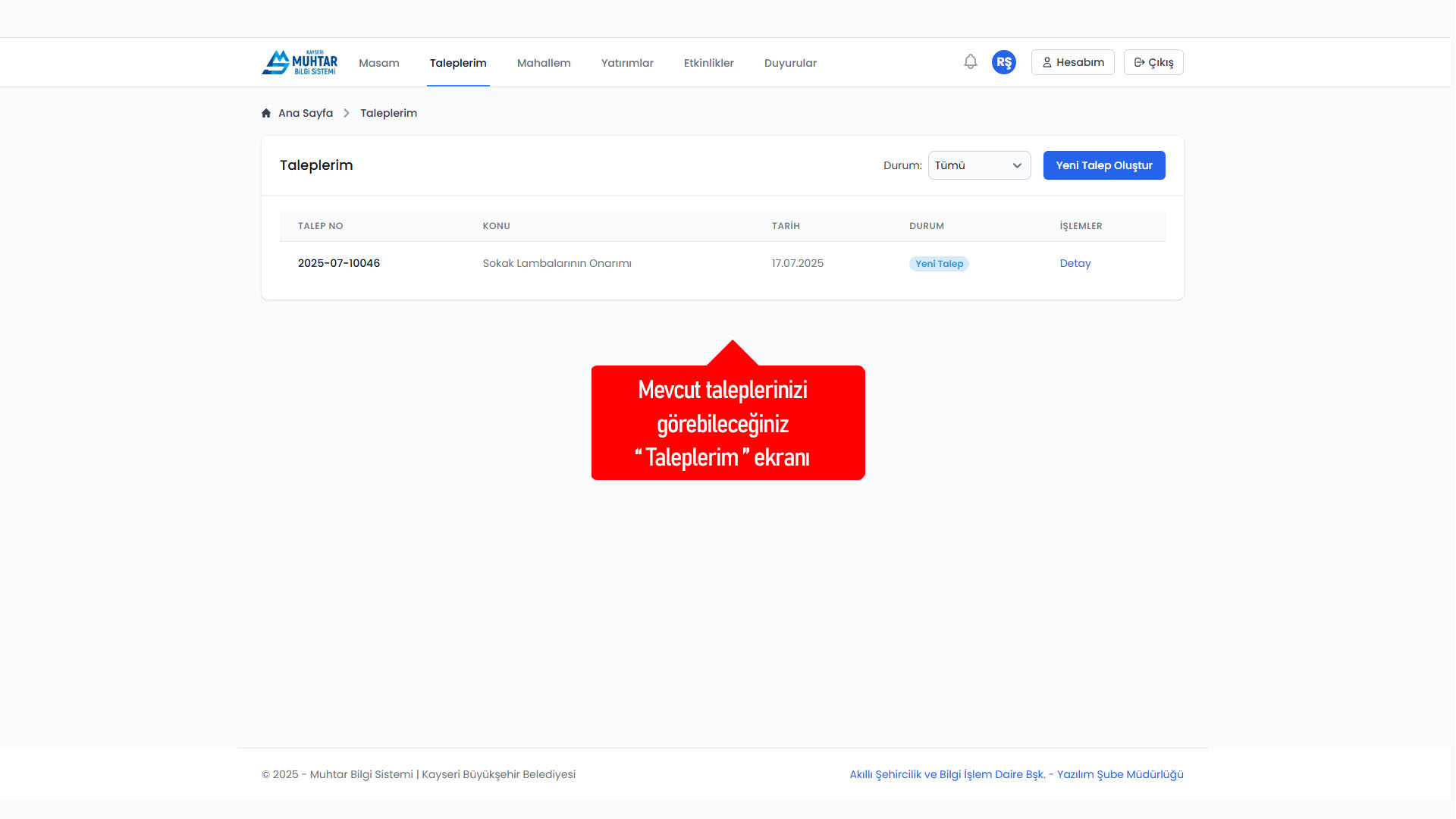
Task: Click the Akıllı Şehircilik footer link
Action: [1016, 774]
